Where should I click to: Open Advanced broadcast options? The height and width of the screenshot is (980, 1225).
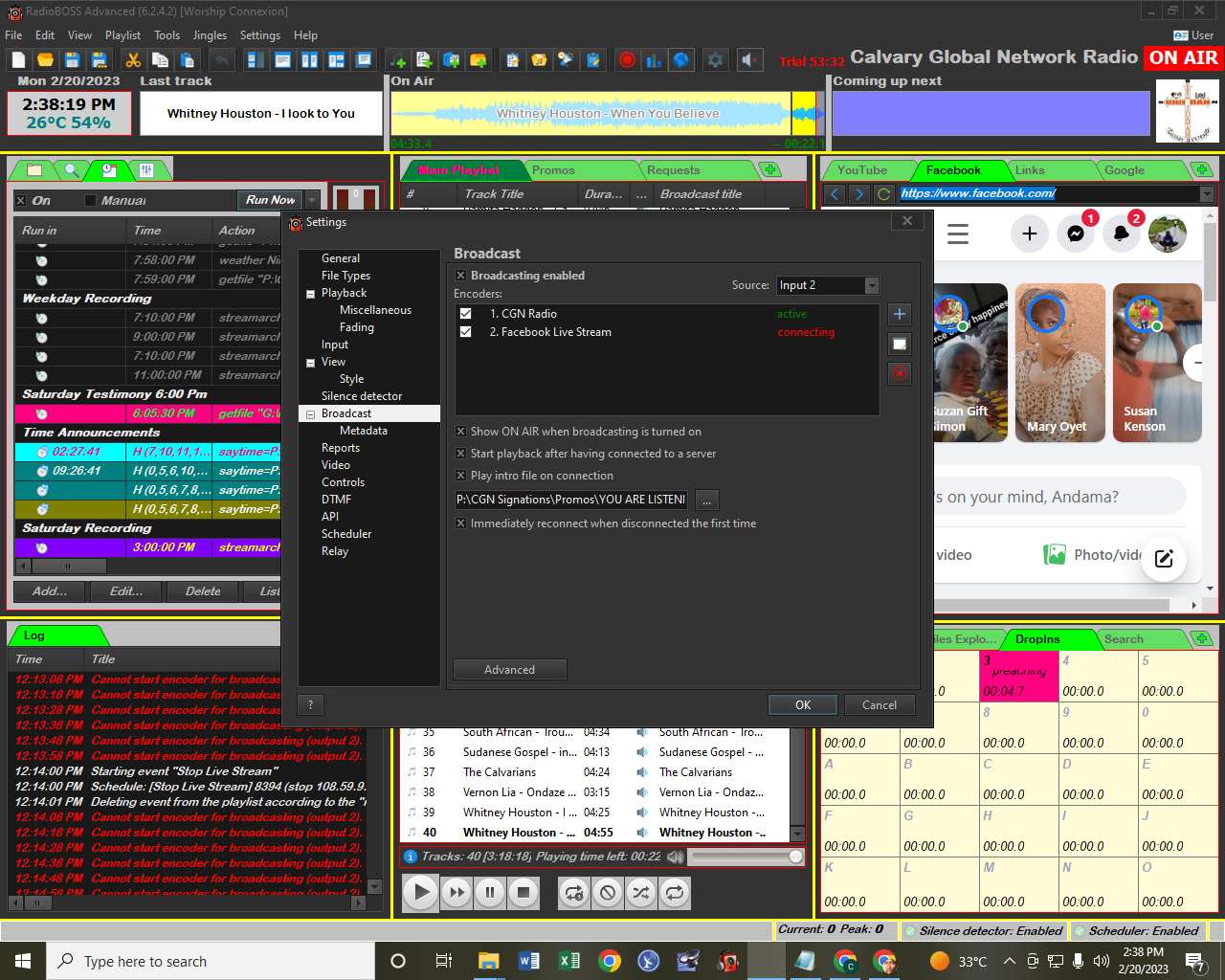tap(510, 670)
